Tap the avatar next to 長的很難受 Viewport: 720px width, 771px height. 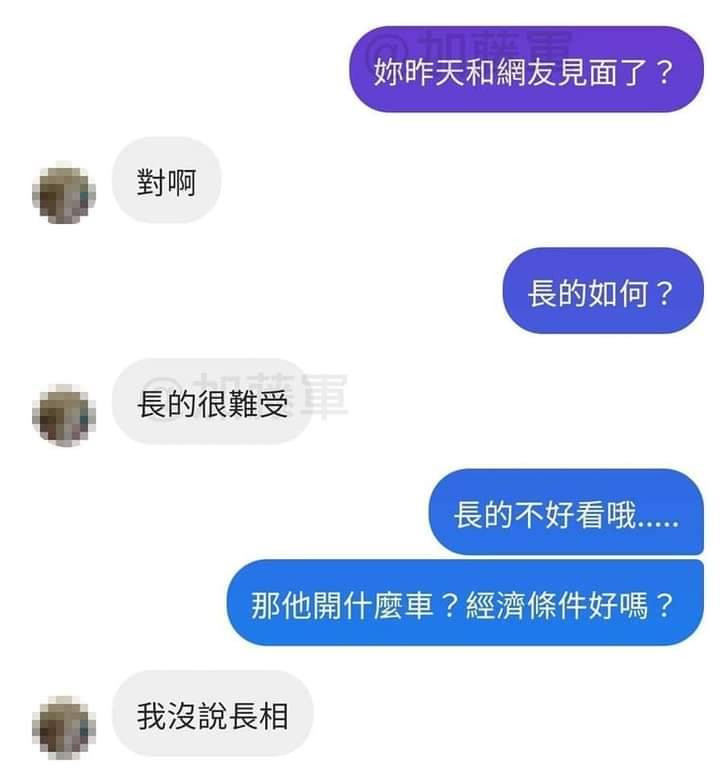tap(63, 415)
